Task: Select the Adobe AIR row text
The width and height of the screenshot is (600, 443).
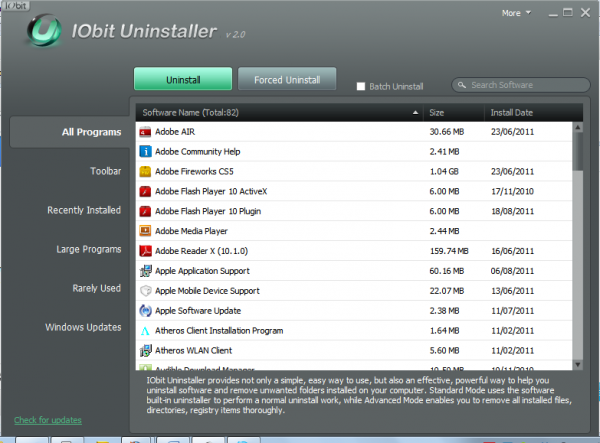Action: pos(175,132)
